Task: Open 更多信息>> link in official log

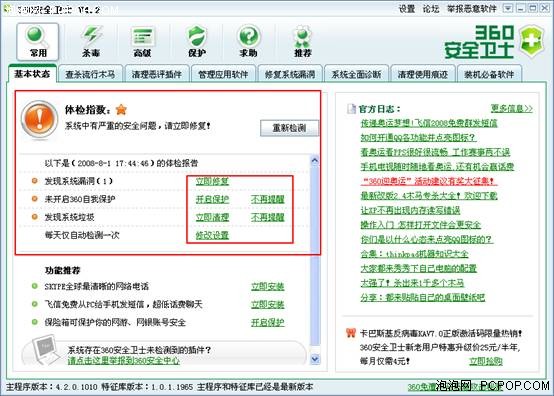Action: click(x=512, y=108)
